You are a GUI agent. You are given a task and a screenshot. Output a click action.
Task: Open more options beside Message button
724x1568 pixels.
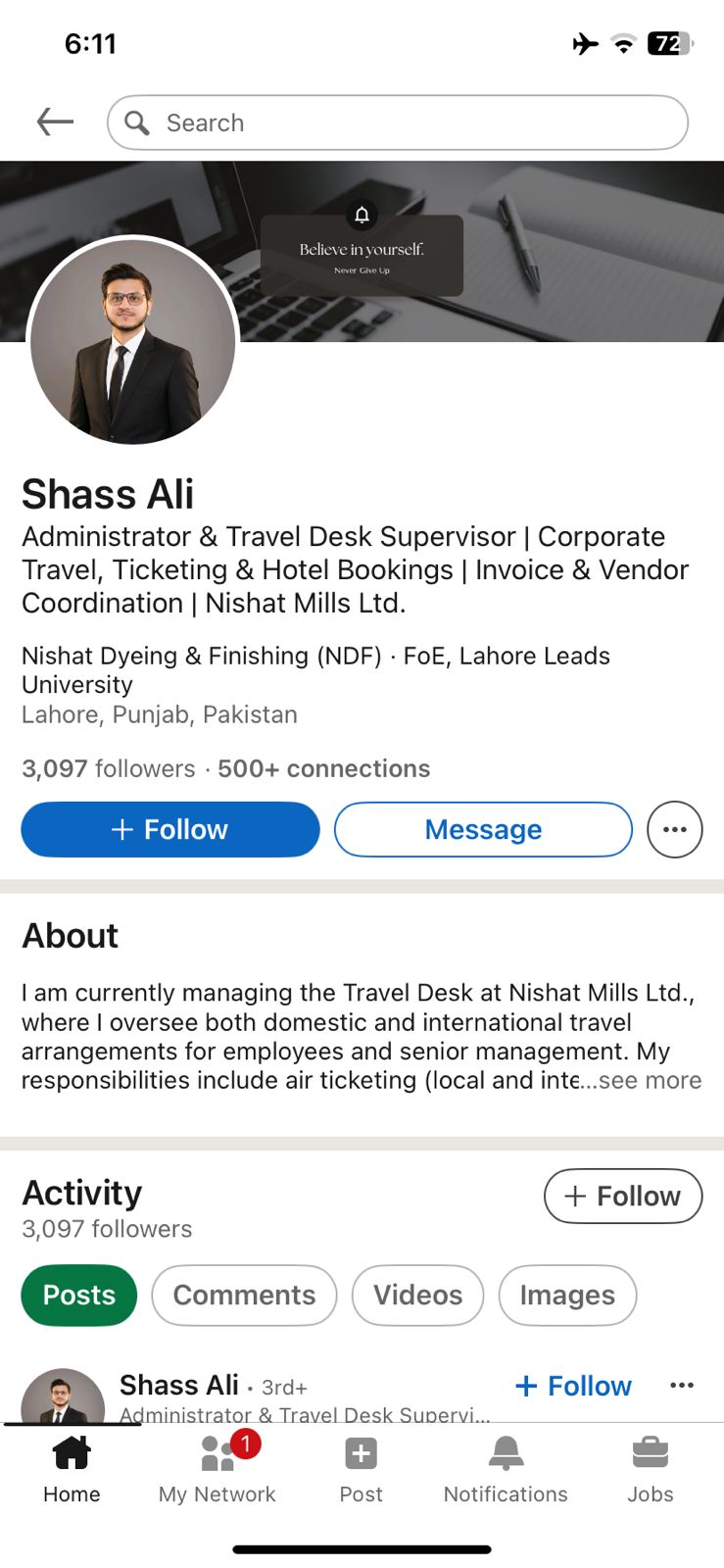tap(675, 830)
